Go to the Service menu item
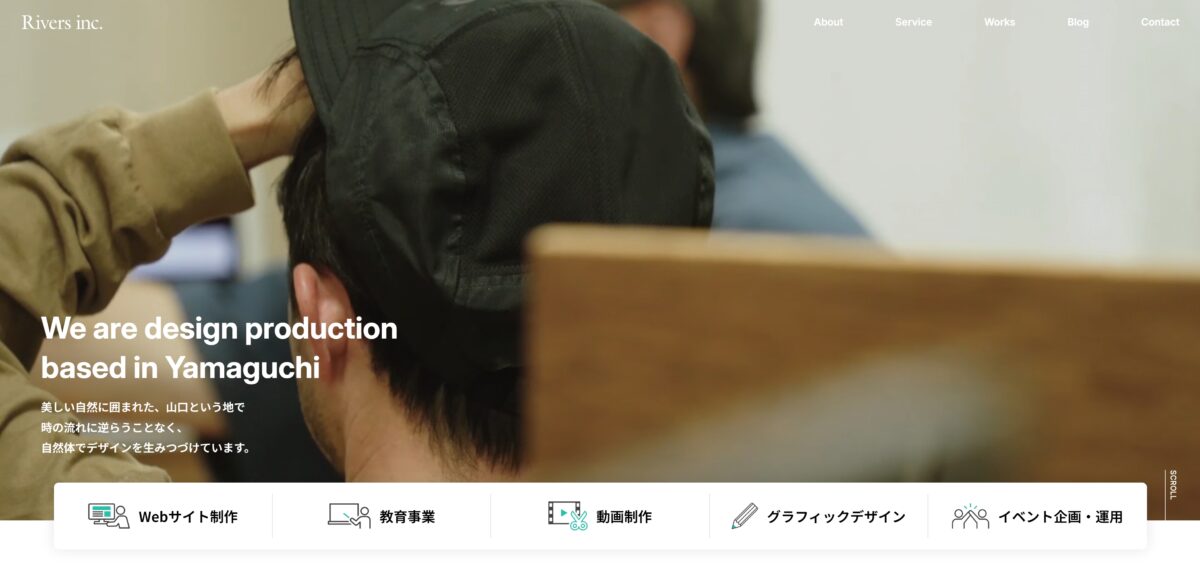This screenshot has width=1200, height=578. coord(913,22)
